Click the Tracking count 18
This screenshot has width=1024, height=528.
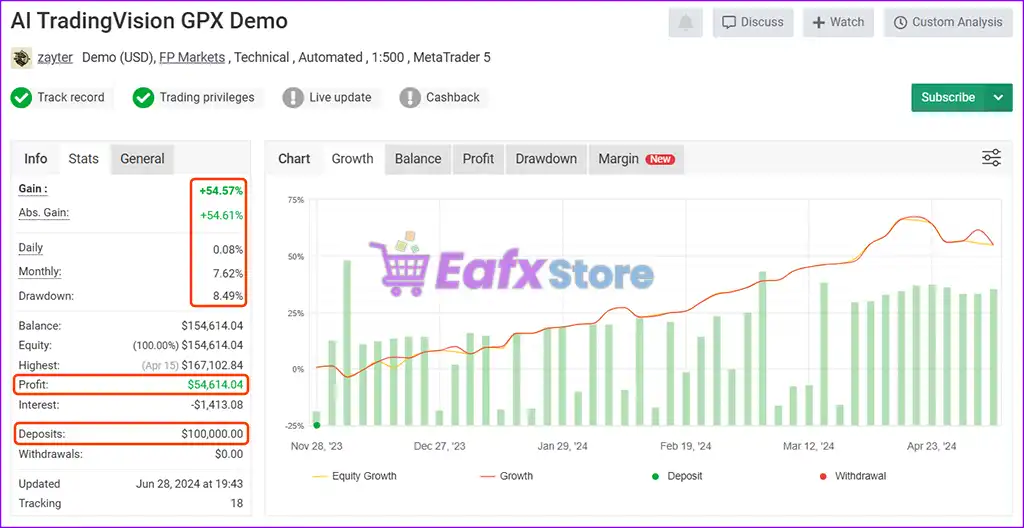[236, 503]
